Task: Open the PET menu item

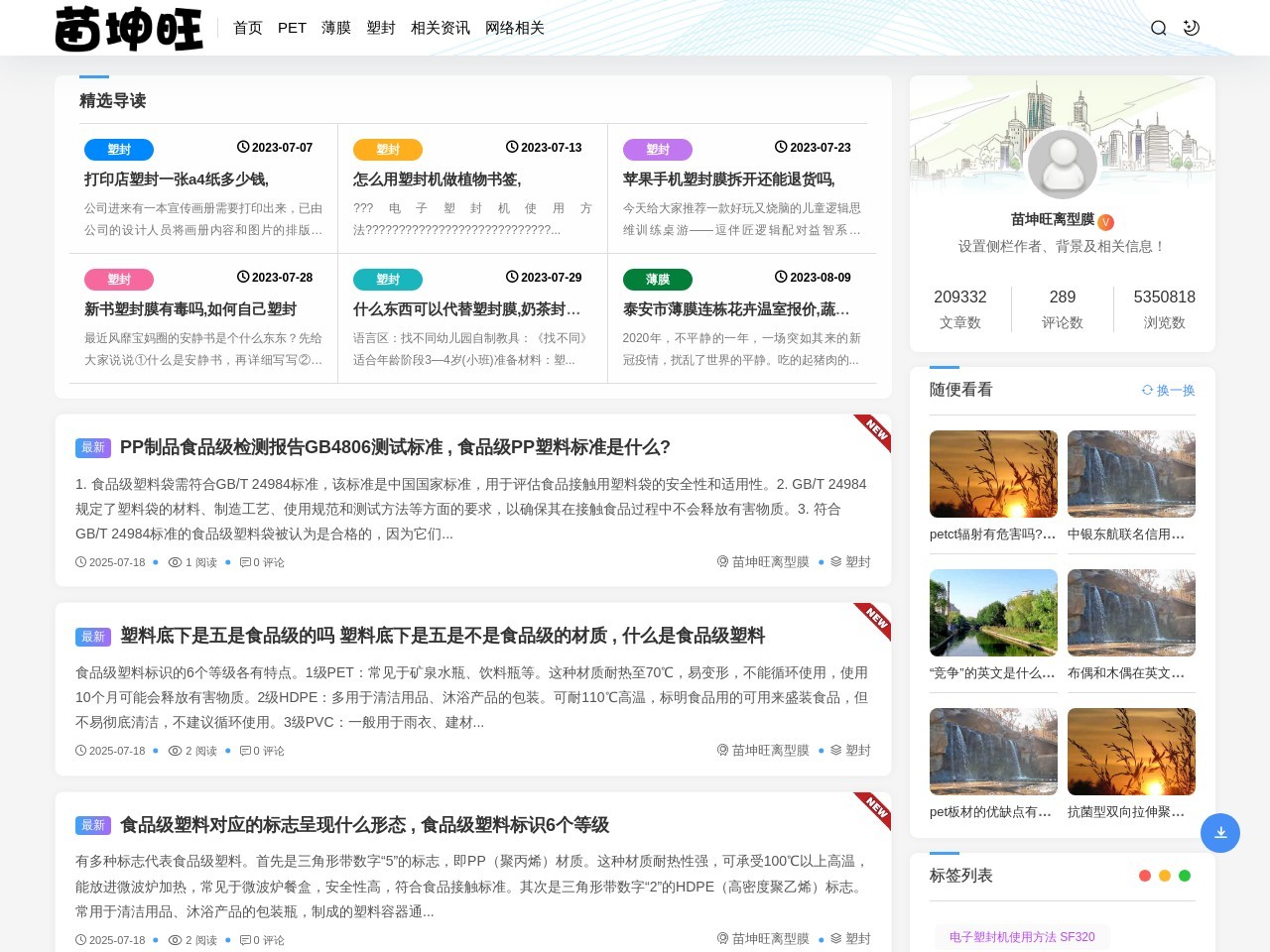Action: 292,28
